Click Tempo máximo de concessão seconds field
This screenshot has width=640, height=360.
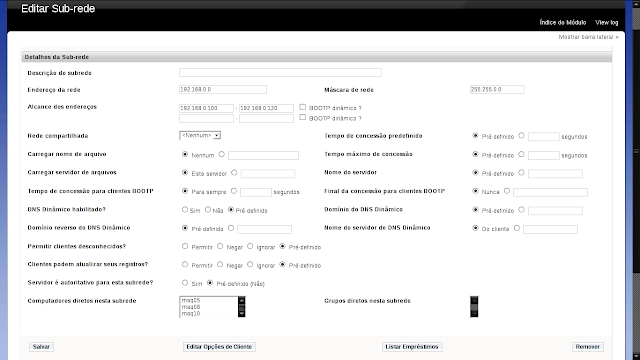544,155
